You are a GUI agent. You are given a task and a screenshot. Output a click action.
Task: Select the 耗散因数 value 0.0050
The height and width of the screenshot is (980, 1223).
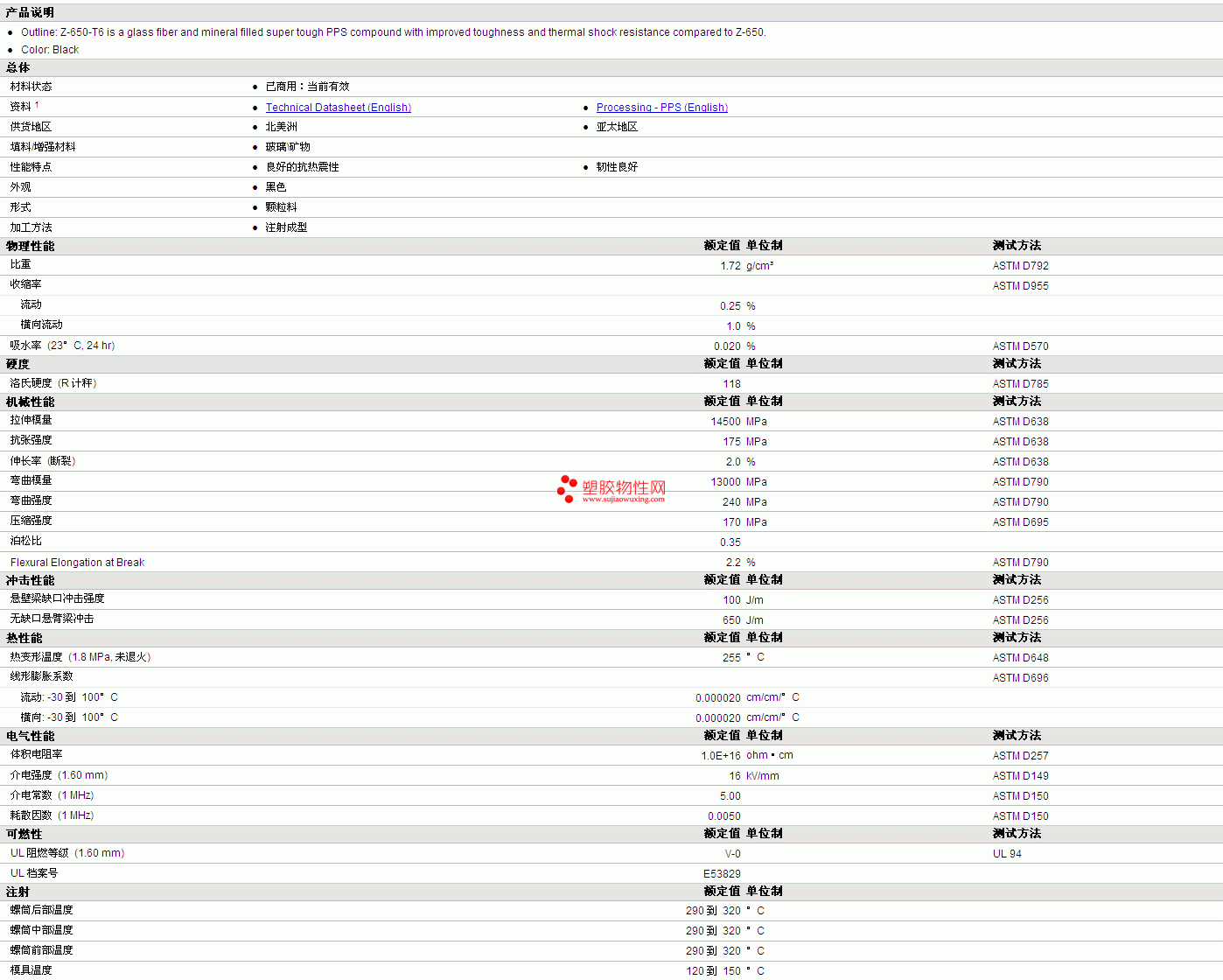724,816
